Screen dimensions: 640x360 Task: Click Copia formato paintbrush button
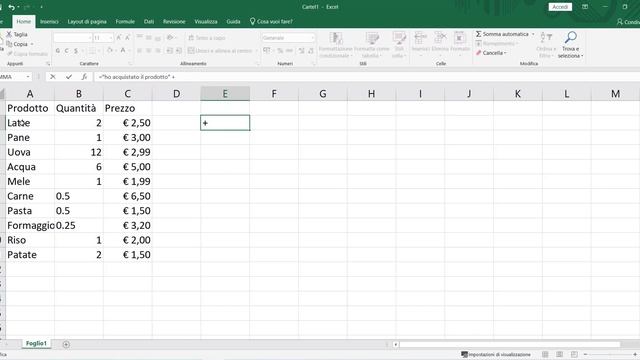(x=27, y=53)
